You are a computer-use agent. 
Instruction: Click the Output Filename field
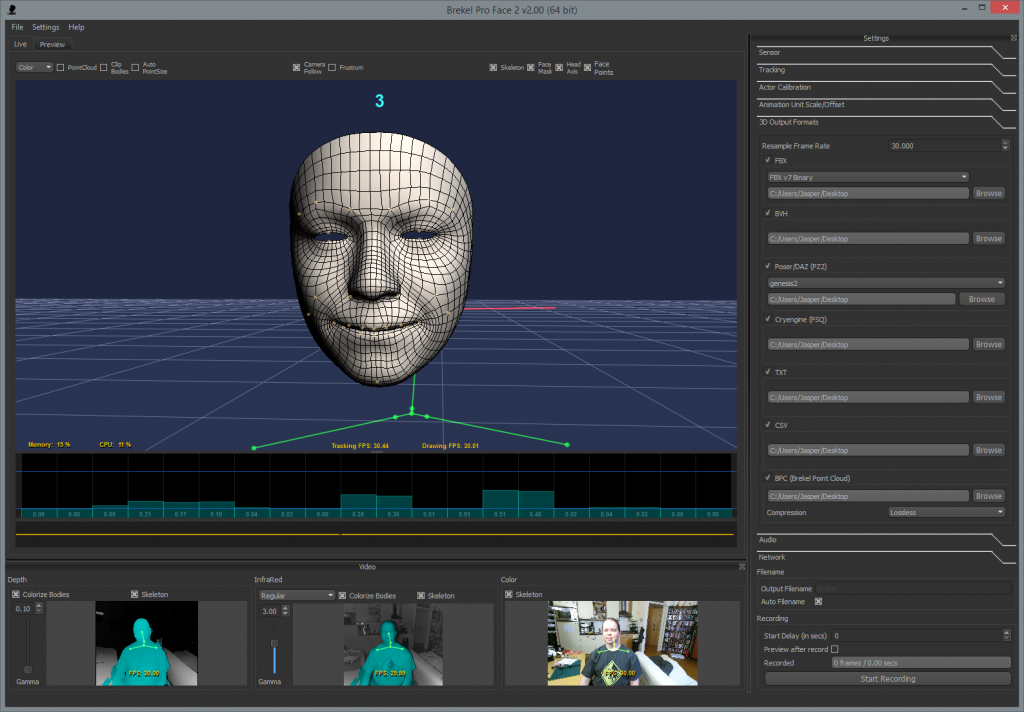[912, 589]
